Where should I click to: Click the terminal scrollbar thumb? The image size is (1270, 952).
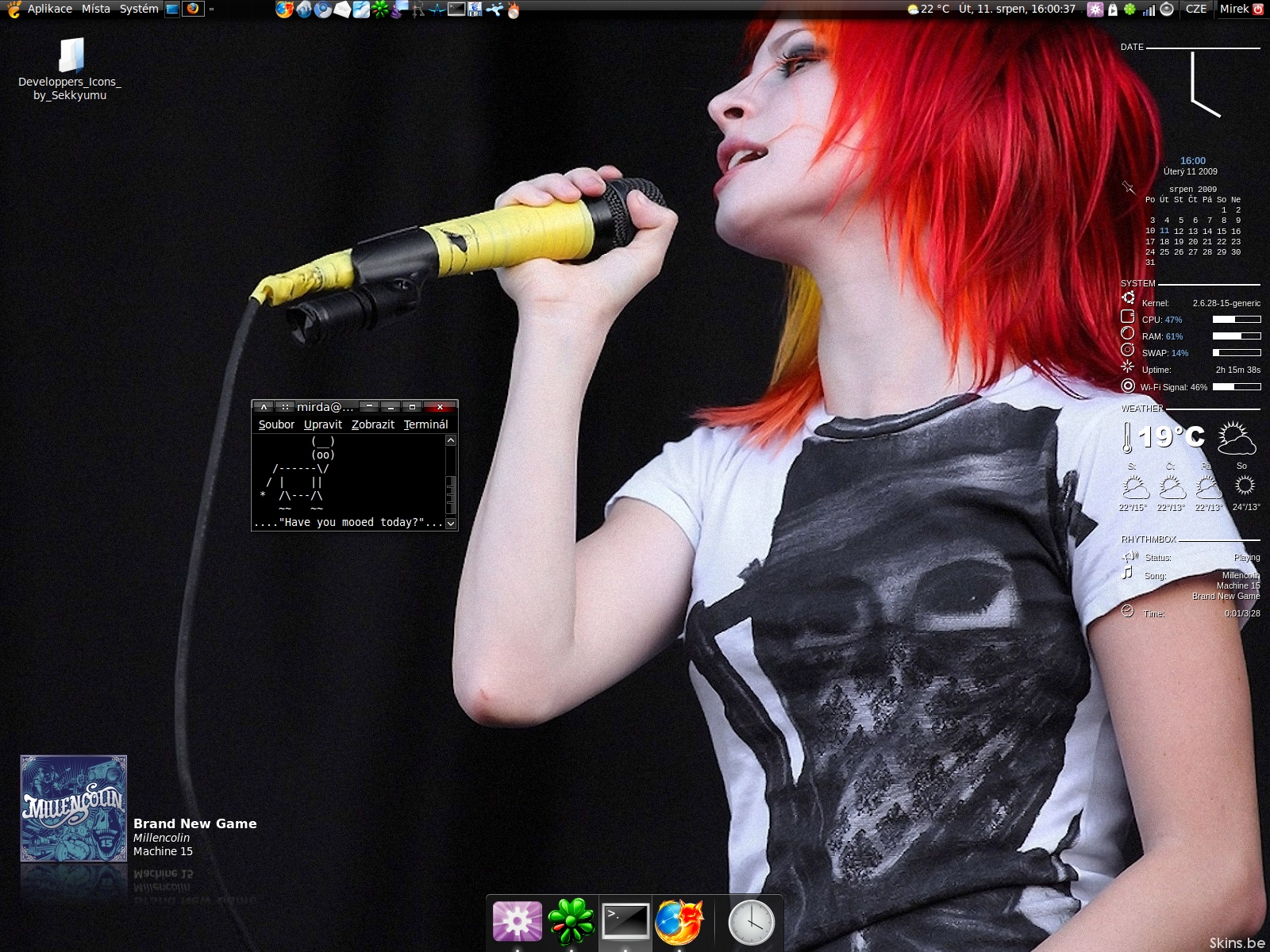click(451, 495)
